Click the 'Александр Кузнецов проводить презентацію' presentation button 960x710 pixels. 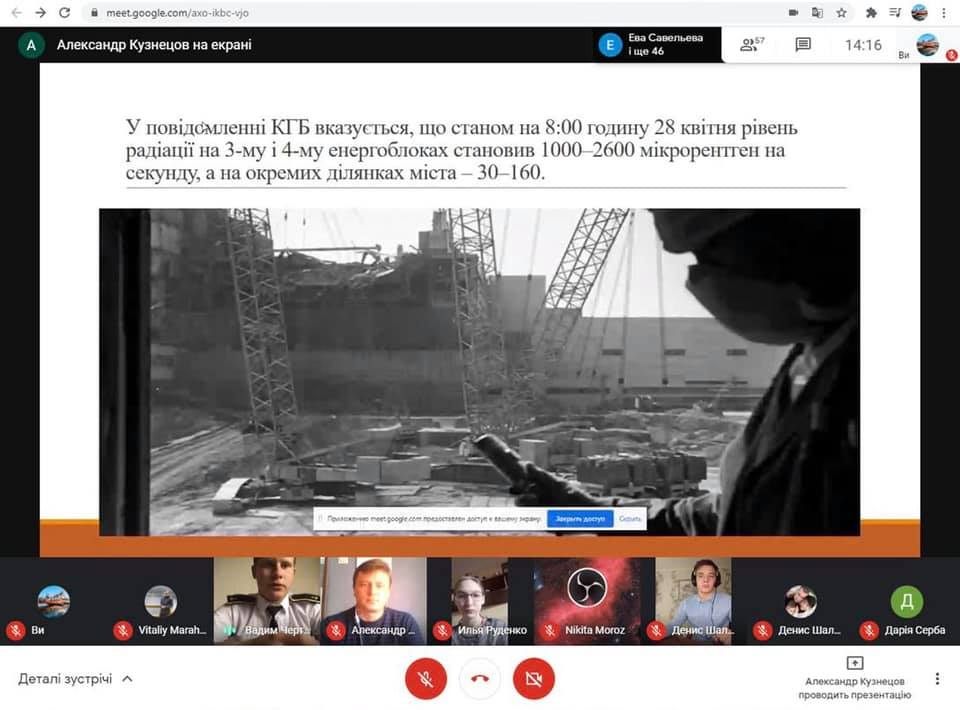[857, 678]
